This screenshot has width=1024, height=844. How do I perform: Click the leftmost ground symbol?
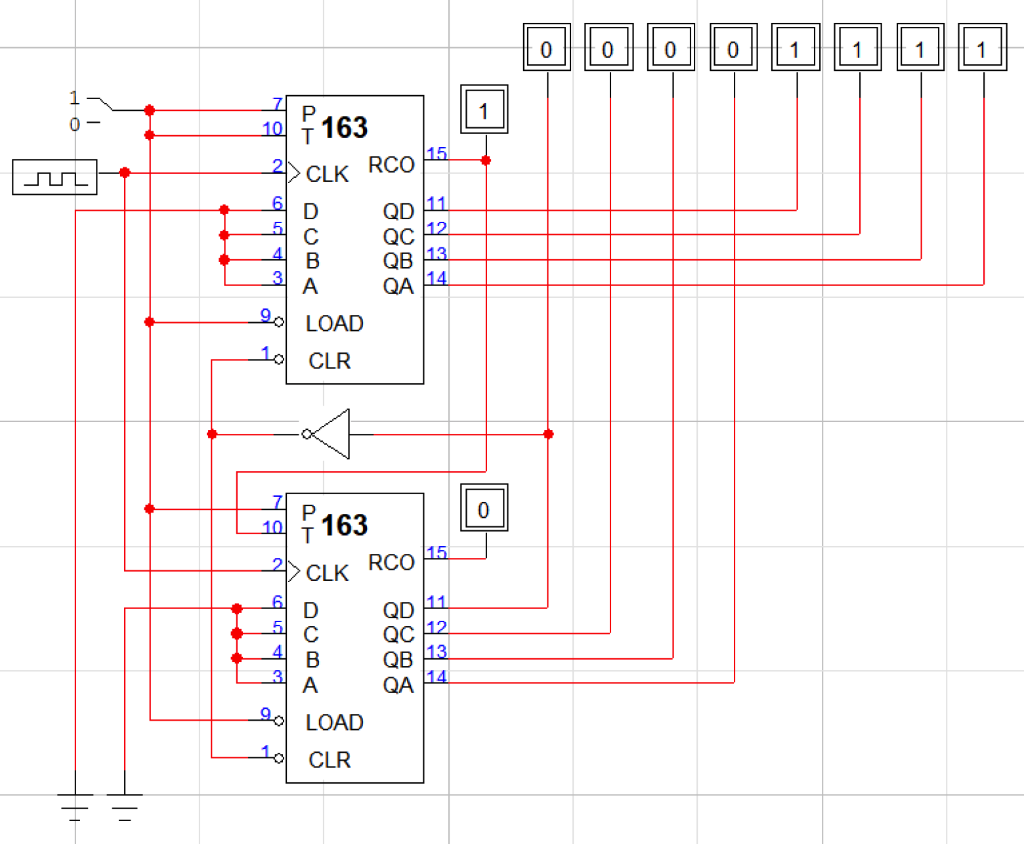[x=74, y=800]
